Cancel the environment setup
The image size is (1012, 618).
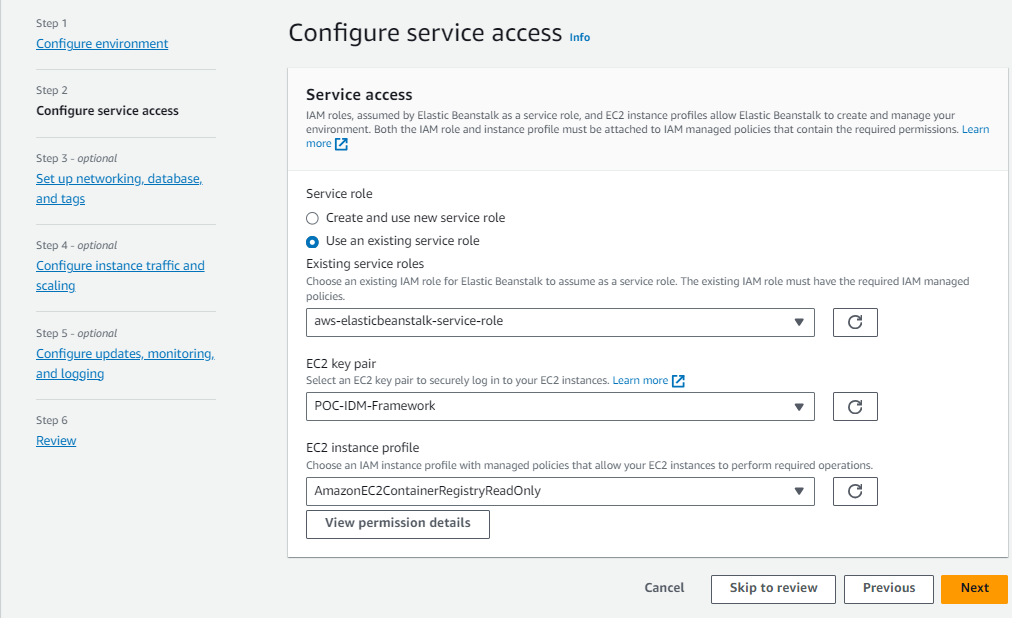[664, 588]
